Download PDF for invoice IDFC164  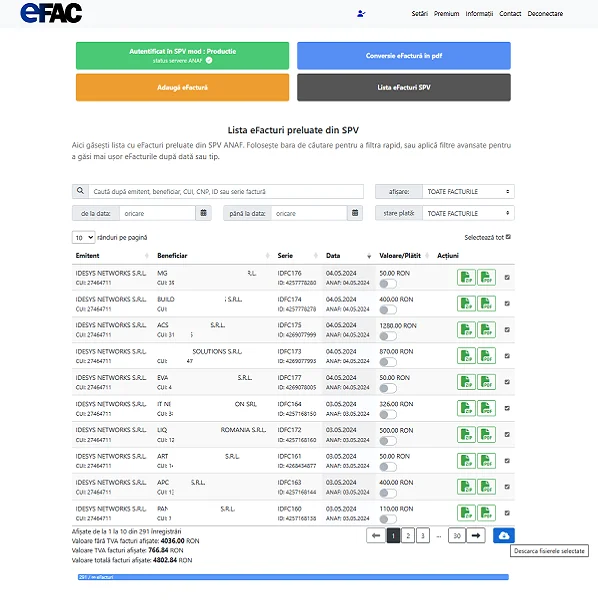pyautogui.click(x=486, y=408)
